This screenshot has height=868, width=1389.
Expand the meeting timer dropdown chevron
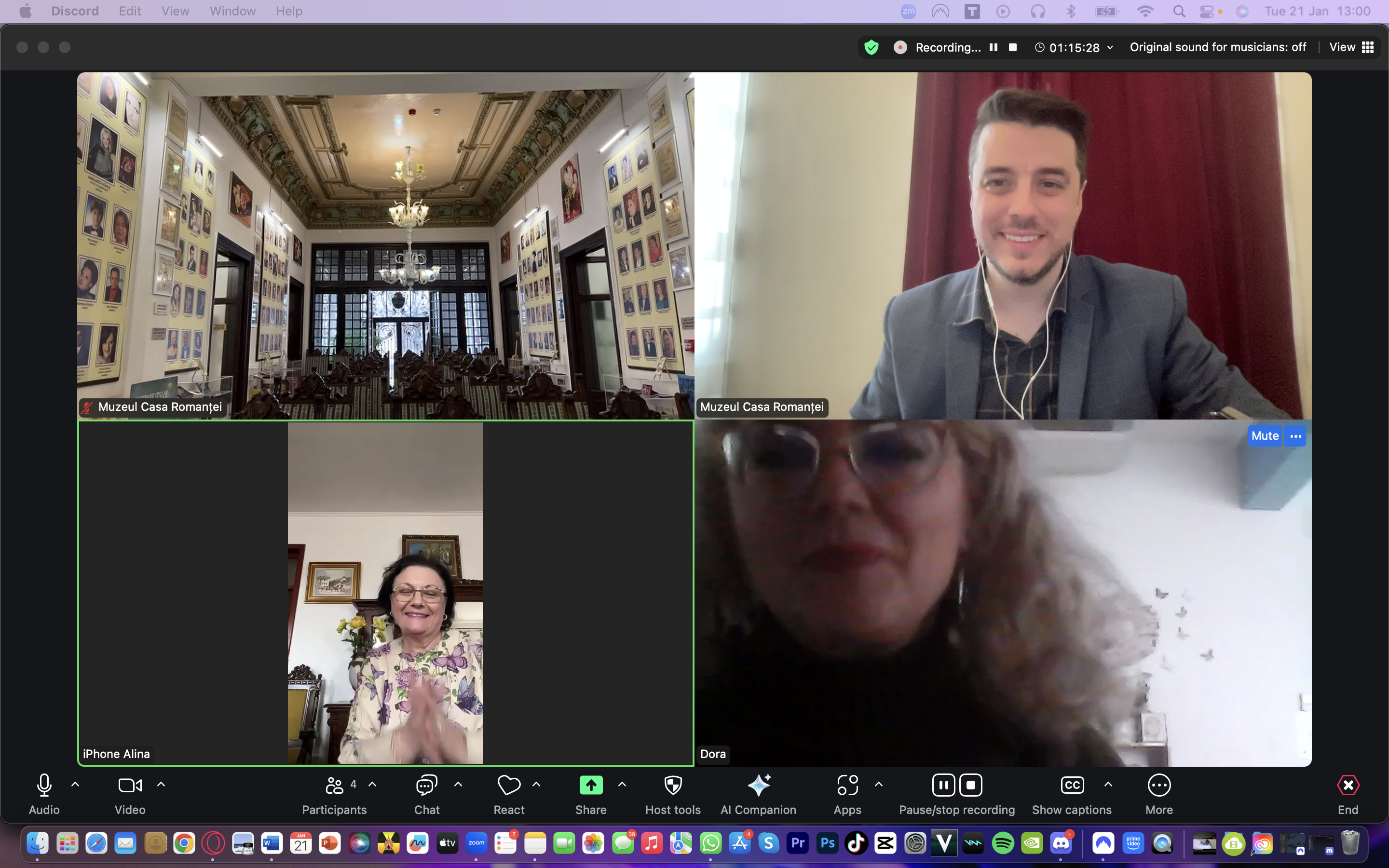point(1110,48)
